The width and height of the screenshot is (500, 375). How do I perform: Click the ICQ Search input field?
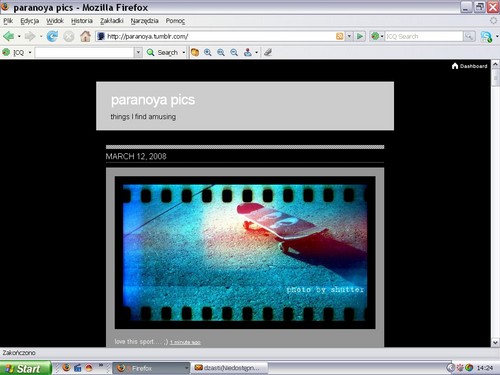pyautogui.click(x=424, y=36)
